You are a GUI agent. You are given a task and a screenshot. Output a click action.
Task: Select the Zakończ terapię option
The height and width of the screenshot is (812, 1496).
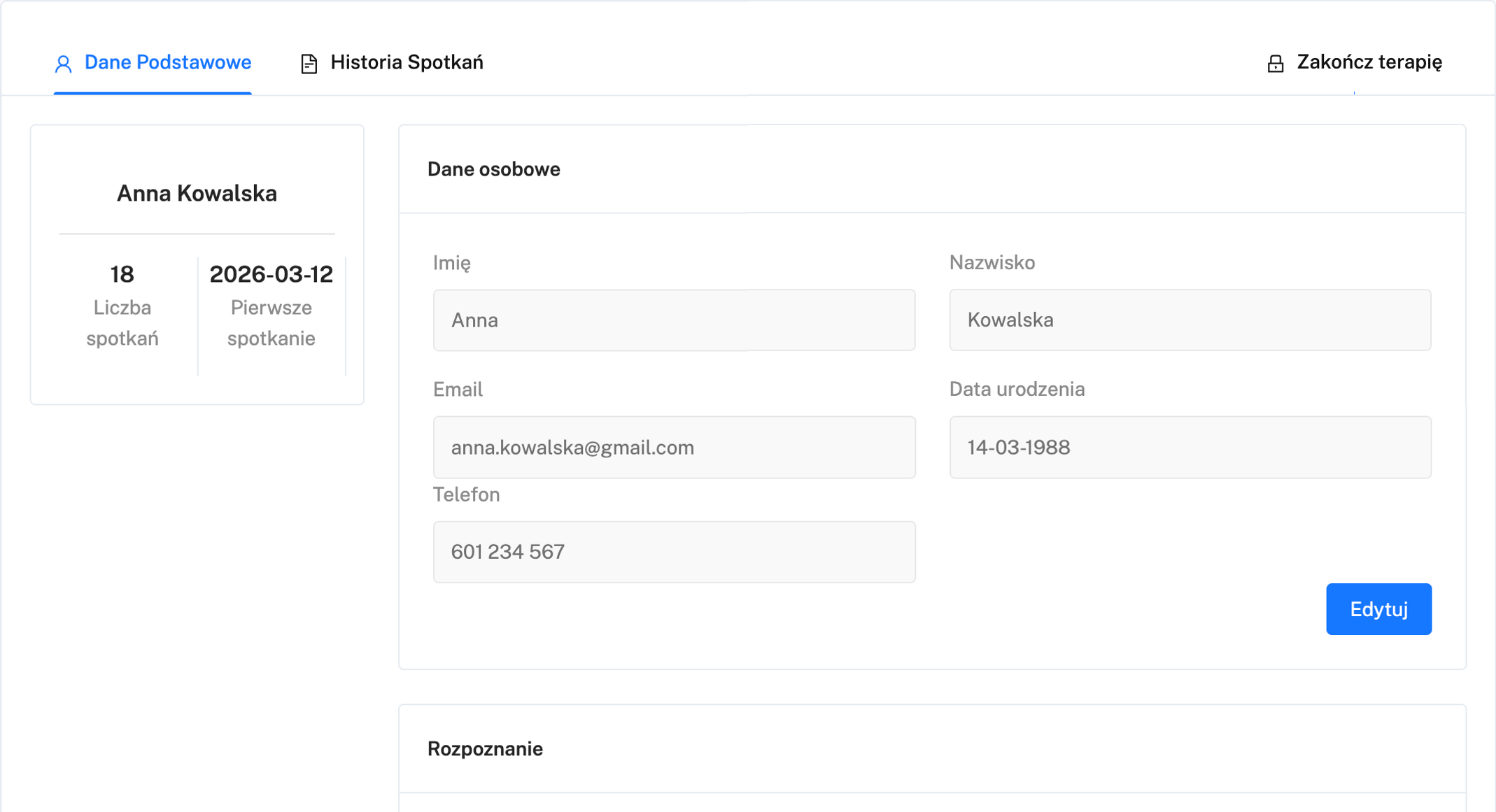tap(1355, 63)
